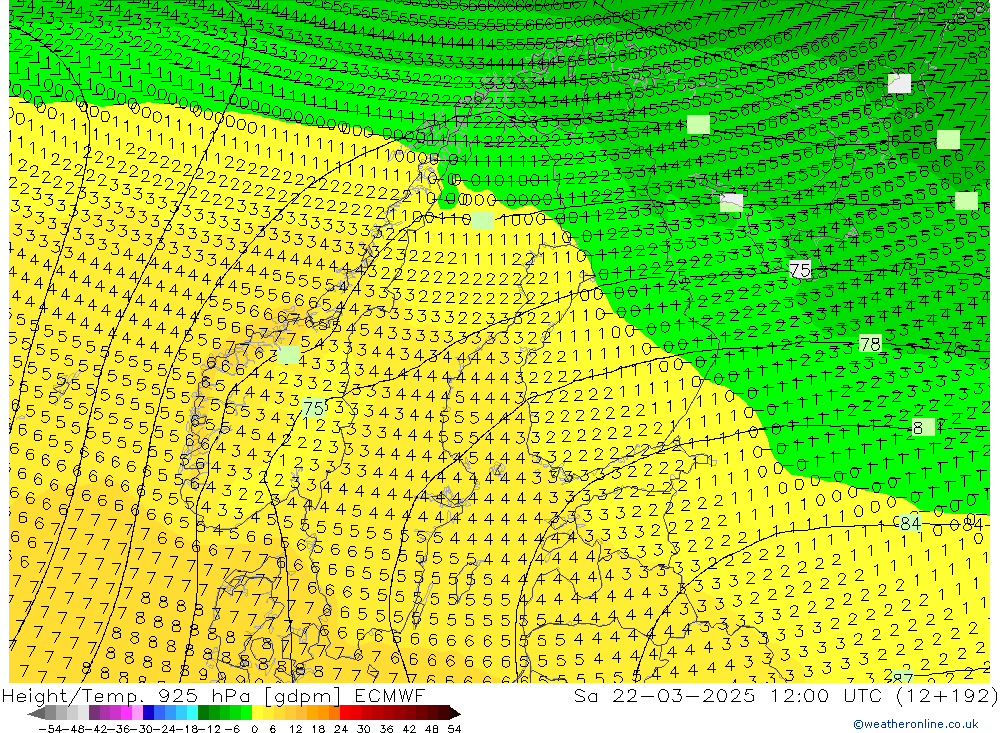Select the dark blue legend swatch above -30
This screenshot has width=1000, height=733.
[148, 713]
